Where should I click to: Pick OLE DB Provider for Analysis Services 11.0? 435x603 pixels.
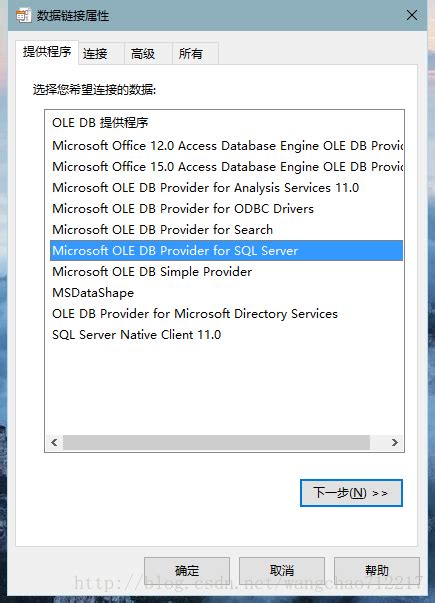pyautogui.click(x=227, y=188)
